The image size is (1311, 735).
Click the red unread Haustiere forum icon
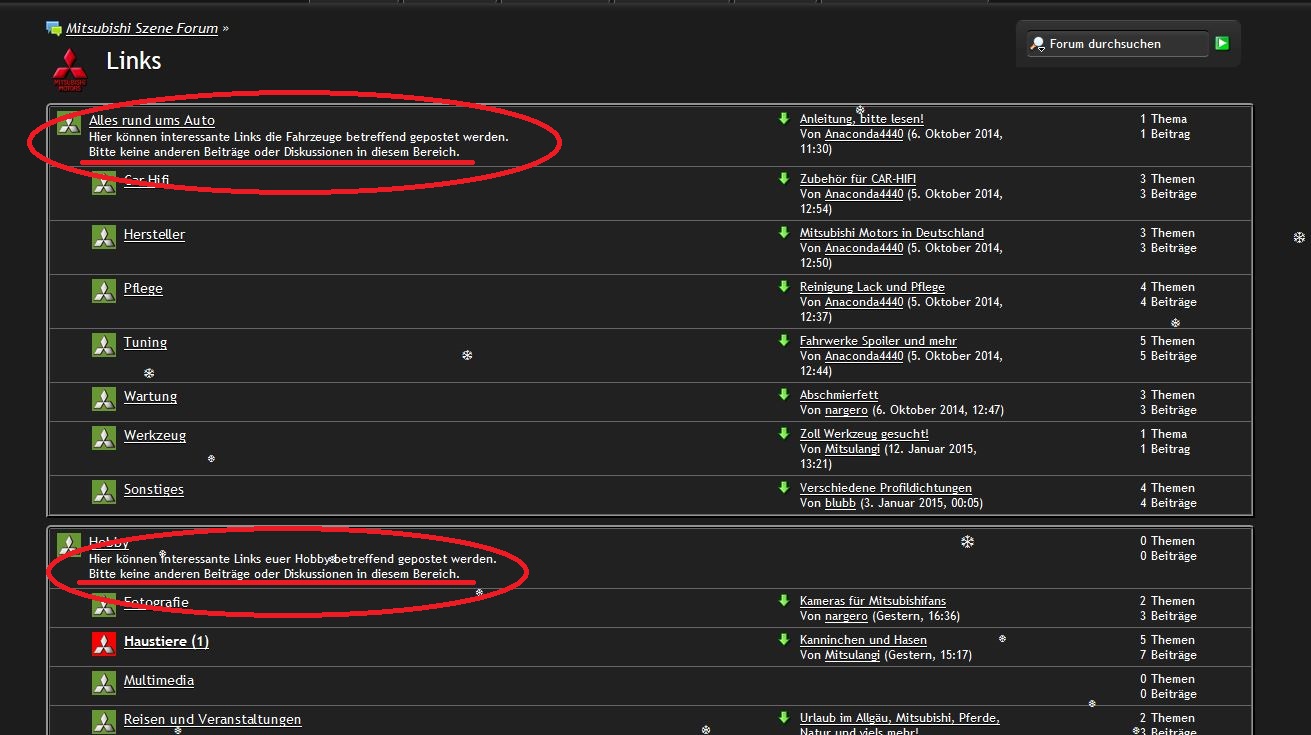[104, 643]
